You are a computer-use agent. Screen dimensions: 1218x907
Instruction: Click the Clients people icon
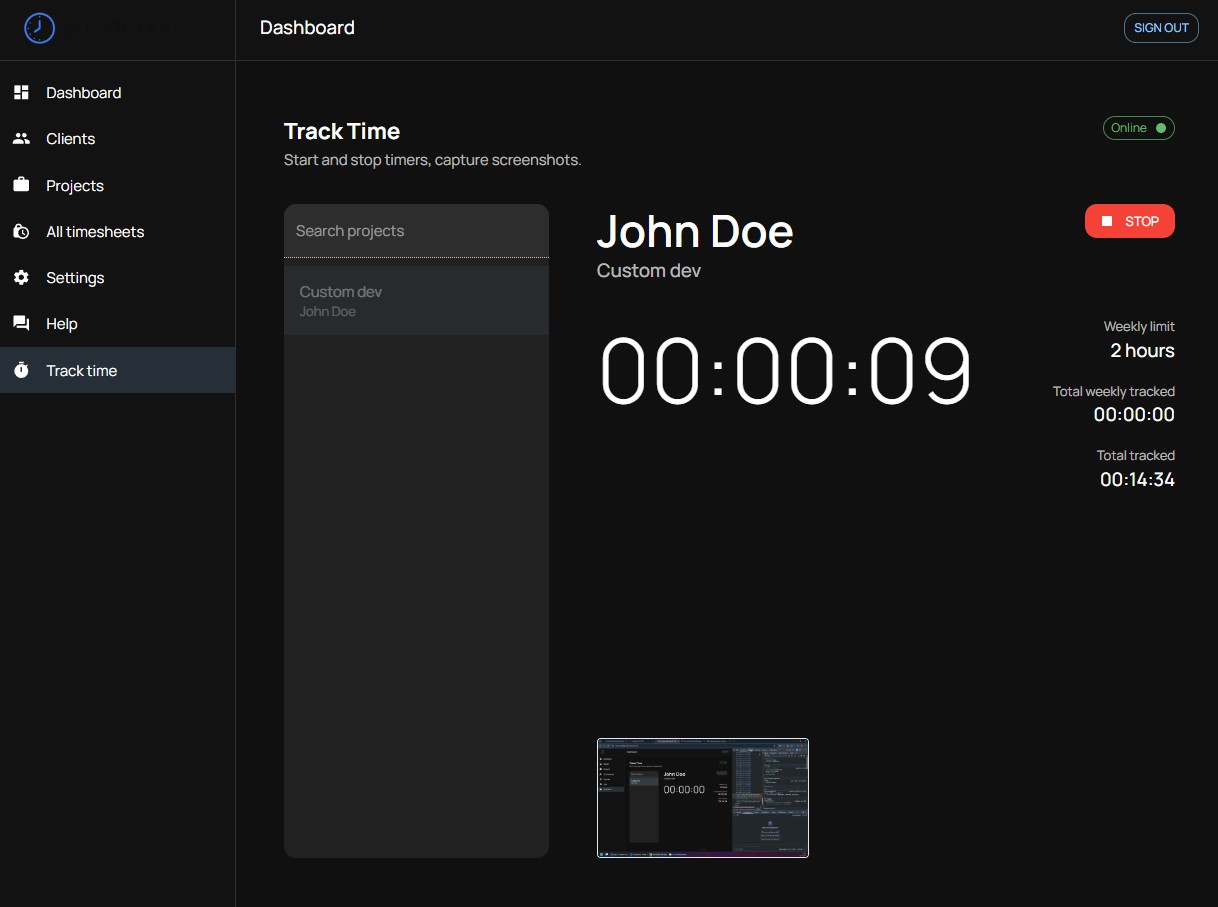tap(21, 139)
